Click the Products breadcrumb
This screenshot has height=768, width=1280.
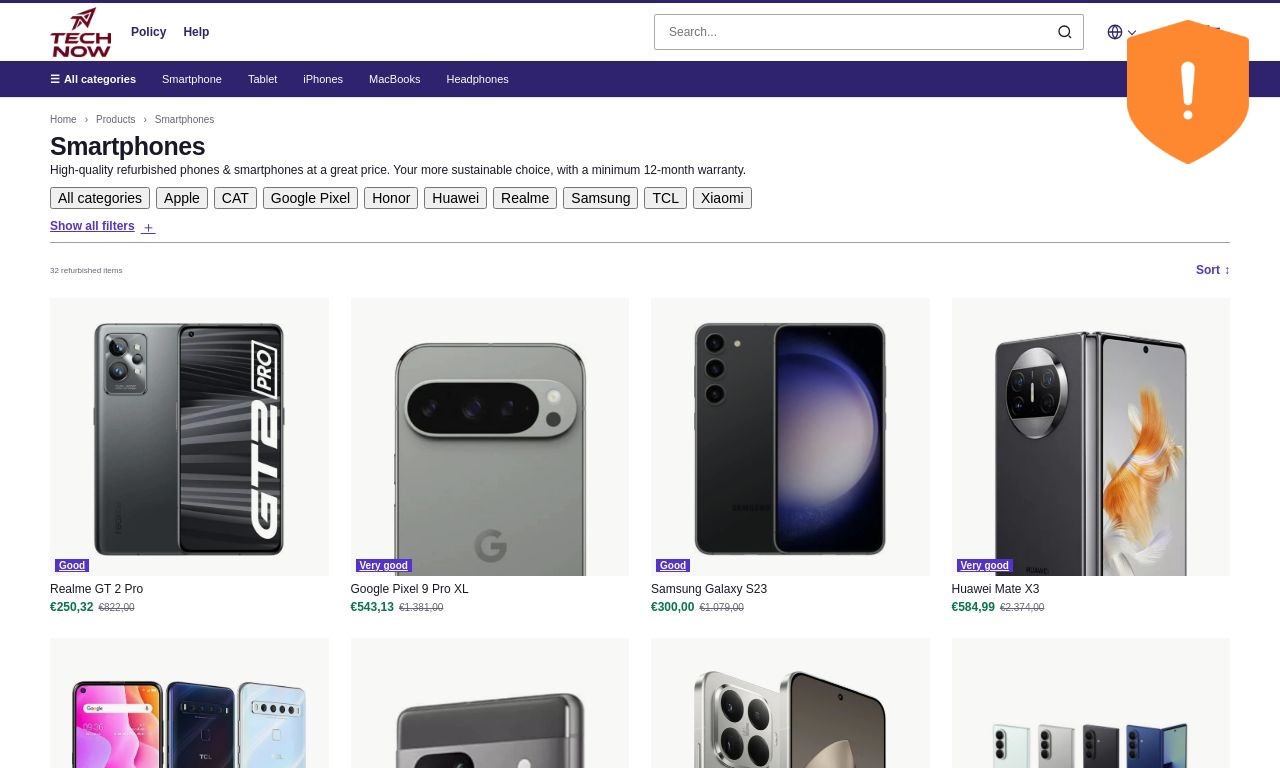(116, 120)
